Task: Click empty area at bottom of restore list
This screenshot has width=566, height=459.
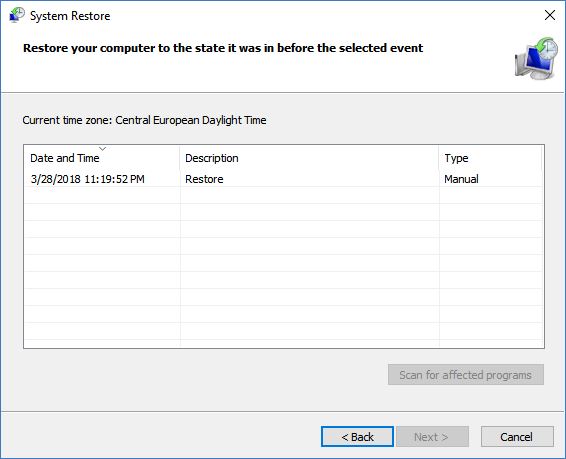Action: pos(283,331)
